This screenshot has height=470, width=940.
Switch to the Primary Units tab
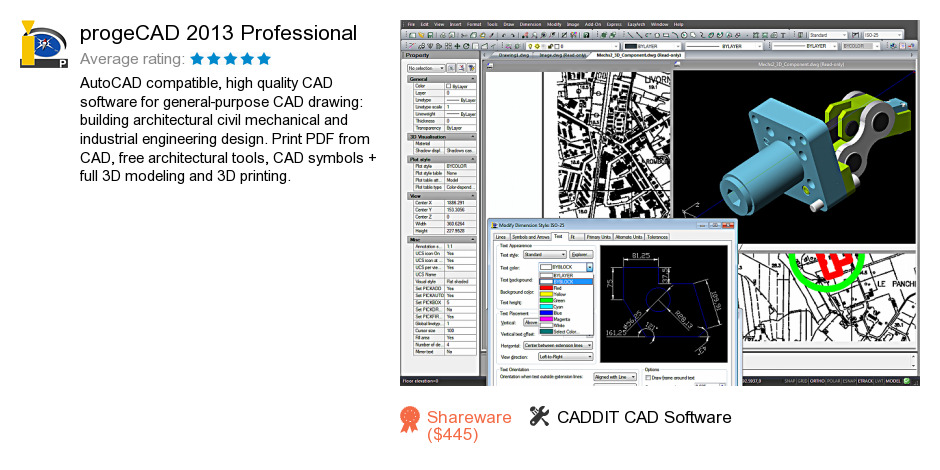coord(599,237)
